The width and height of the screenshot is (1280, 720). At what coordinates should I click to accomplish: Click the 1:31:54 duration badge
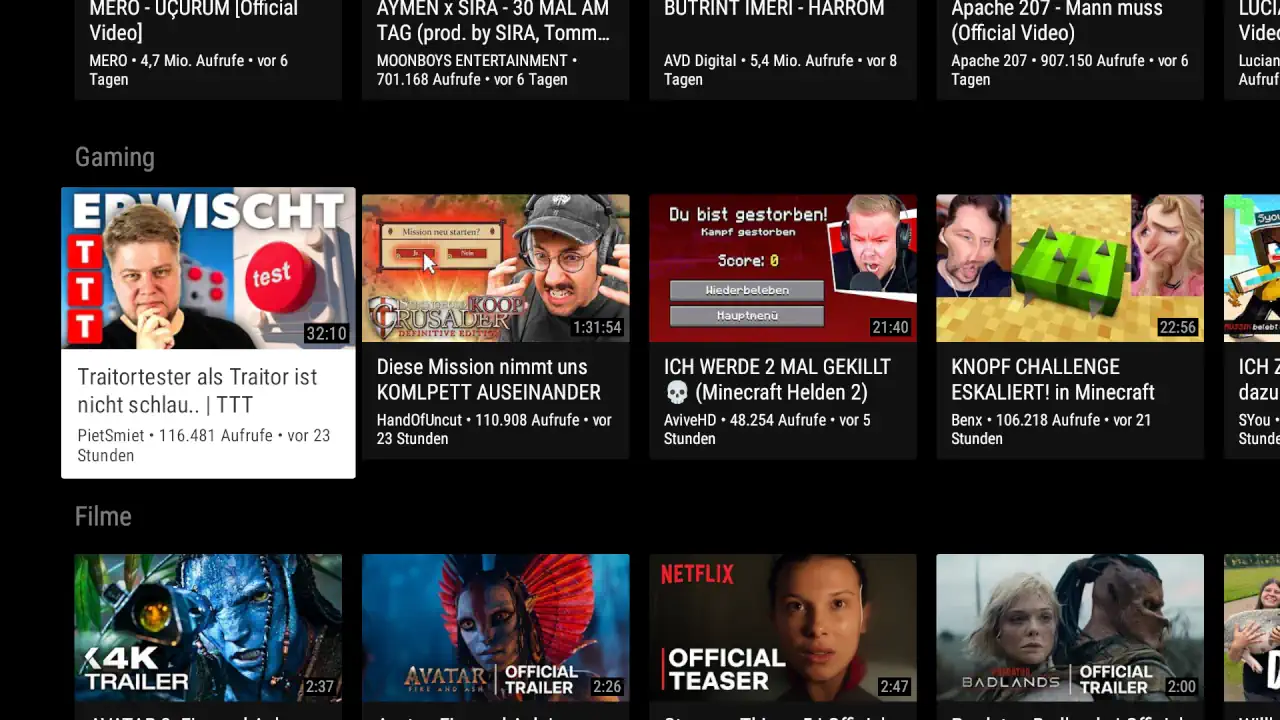[597, 327]
